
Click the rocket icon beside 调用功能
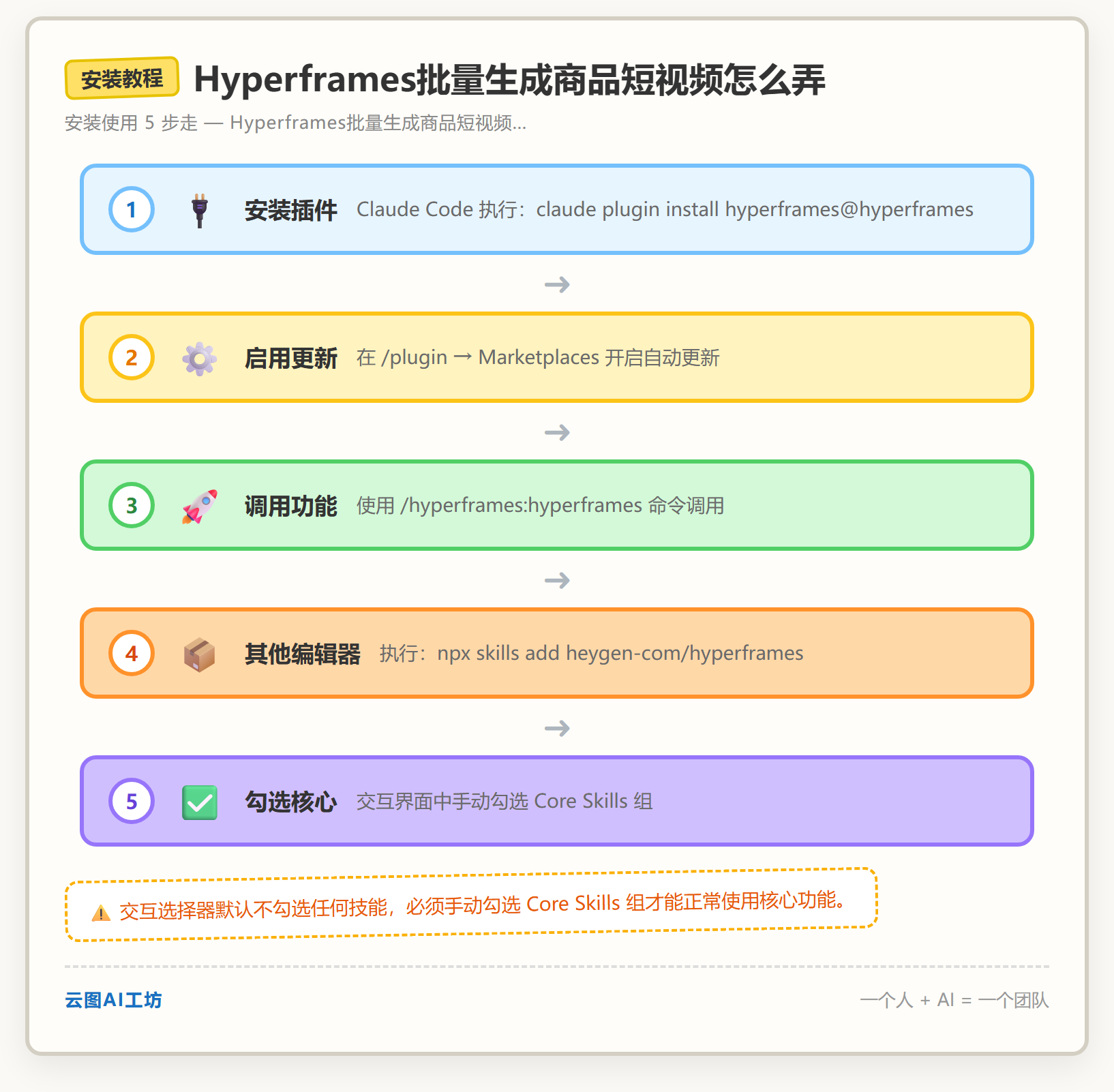click(199, 506)
